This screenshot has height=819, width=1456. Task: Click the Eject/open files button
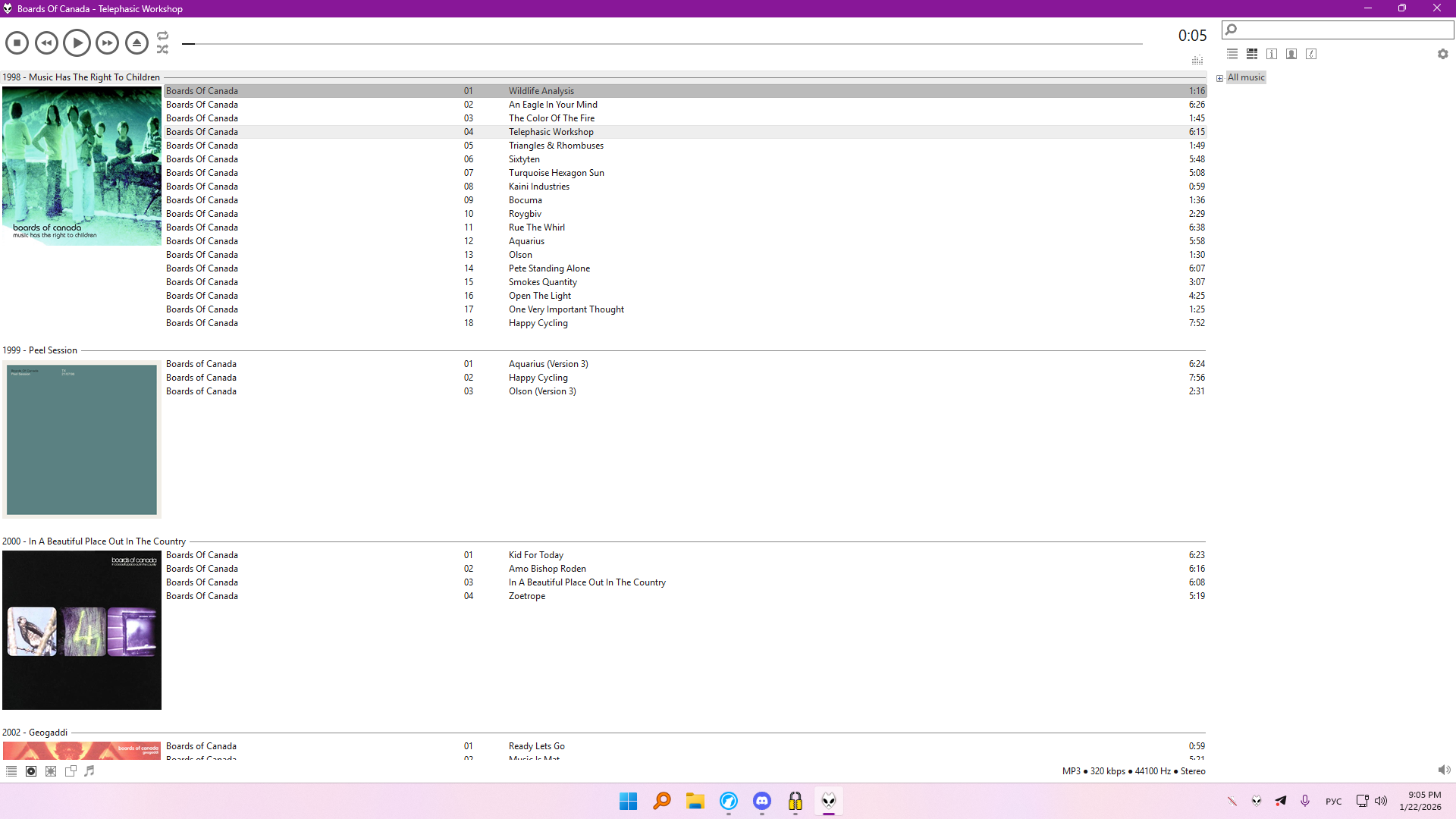136,43
